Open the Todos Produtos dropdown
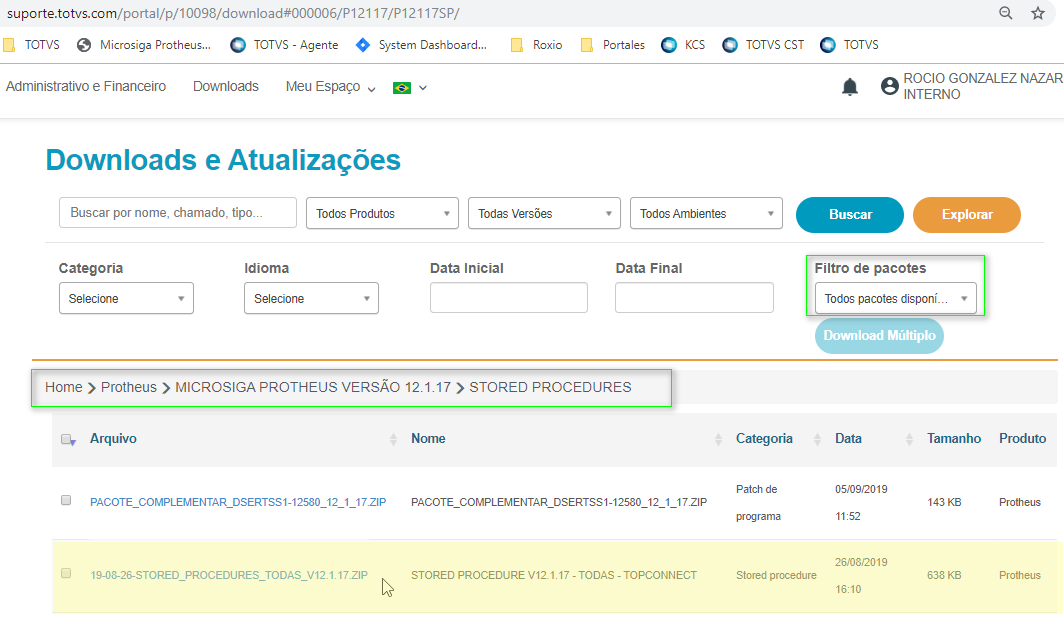 tap(382, 214)
